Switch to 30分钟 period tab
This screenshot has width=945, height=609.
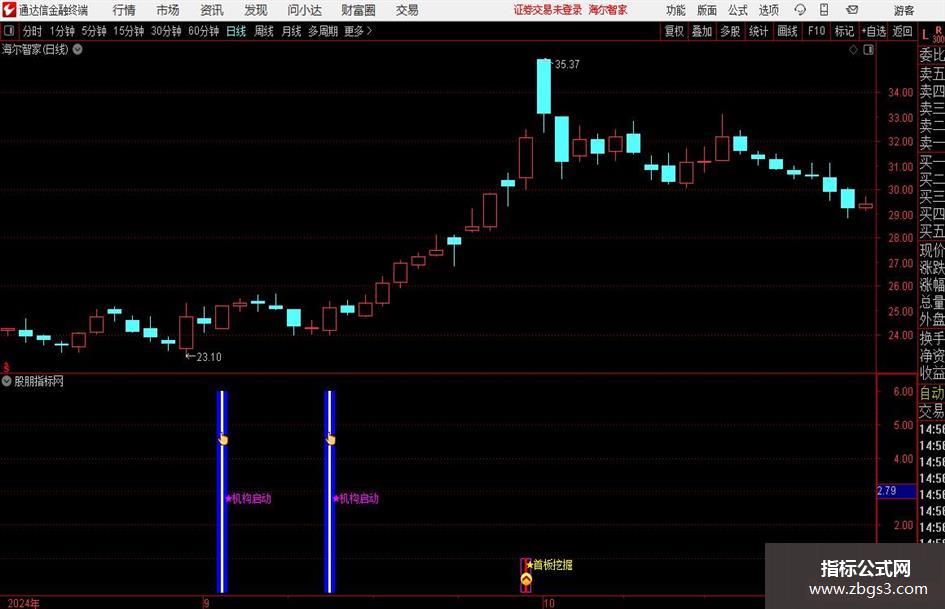[x=166, y=31]
